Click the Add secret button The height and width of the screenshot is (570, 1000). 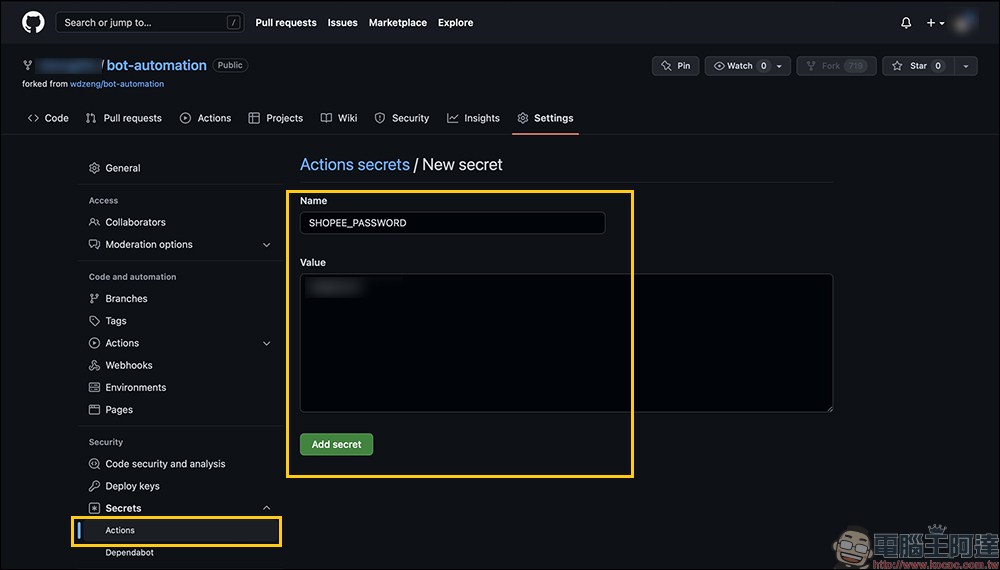[336, 444]
